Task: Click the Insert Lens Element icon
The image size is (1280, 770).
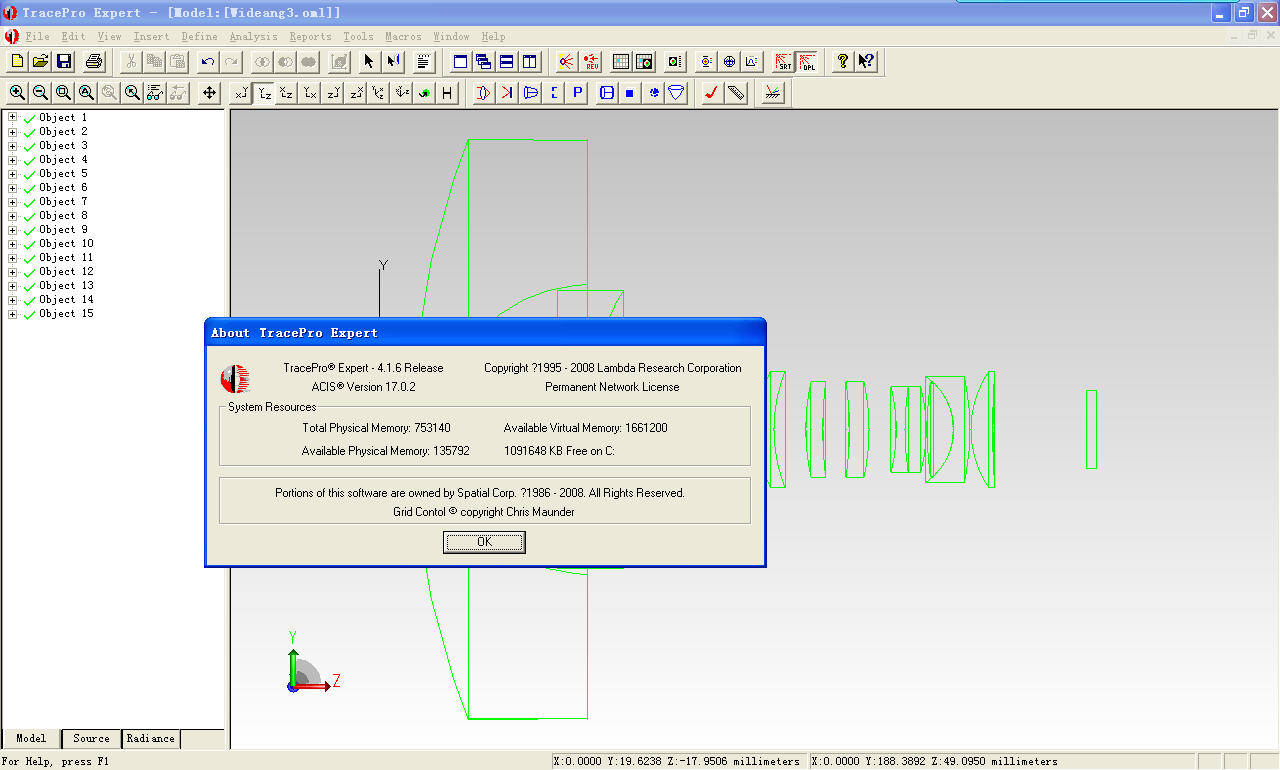Action: (483, 92)
